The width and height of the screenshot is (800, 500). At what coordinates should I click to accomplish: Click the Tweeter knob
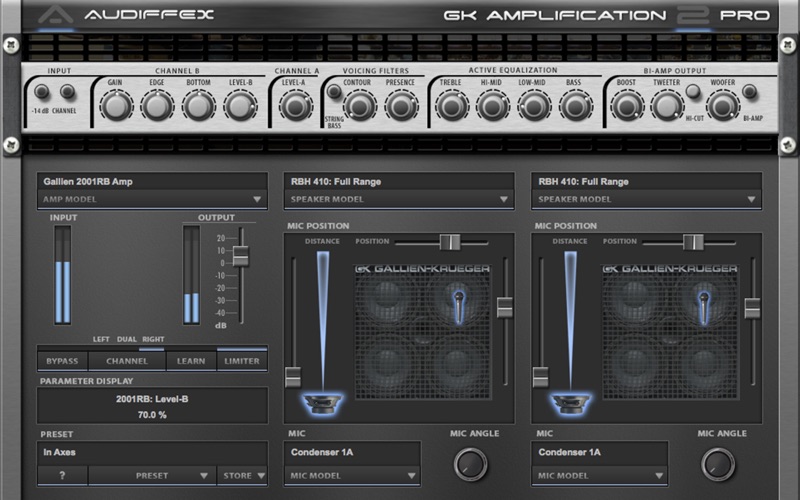667,106
